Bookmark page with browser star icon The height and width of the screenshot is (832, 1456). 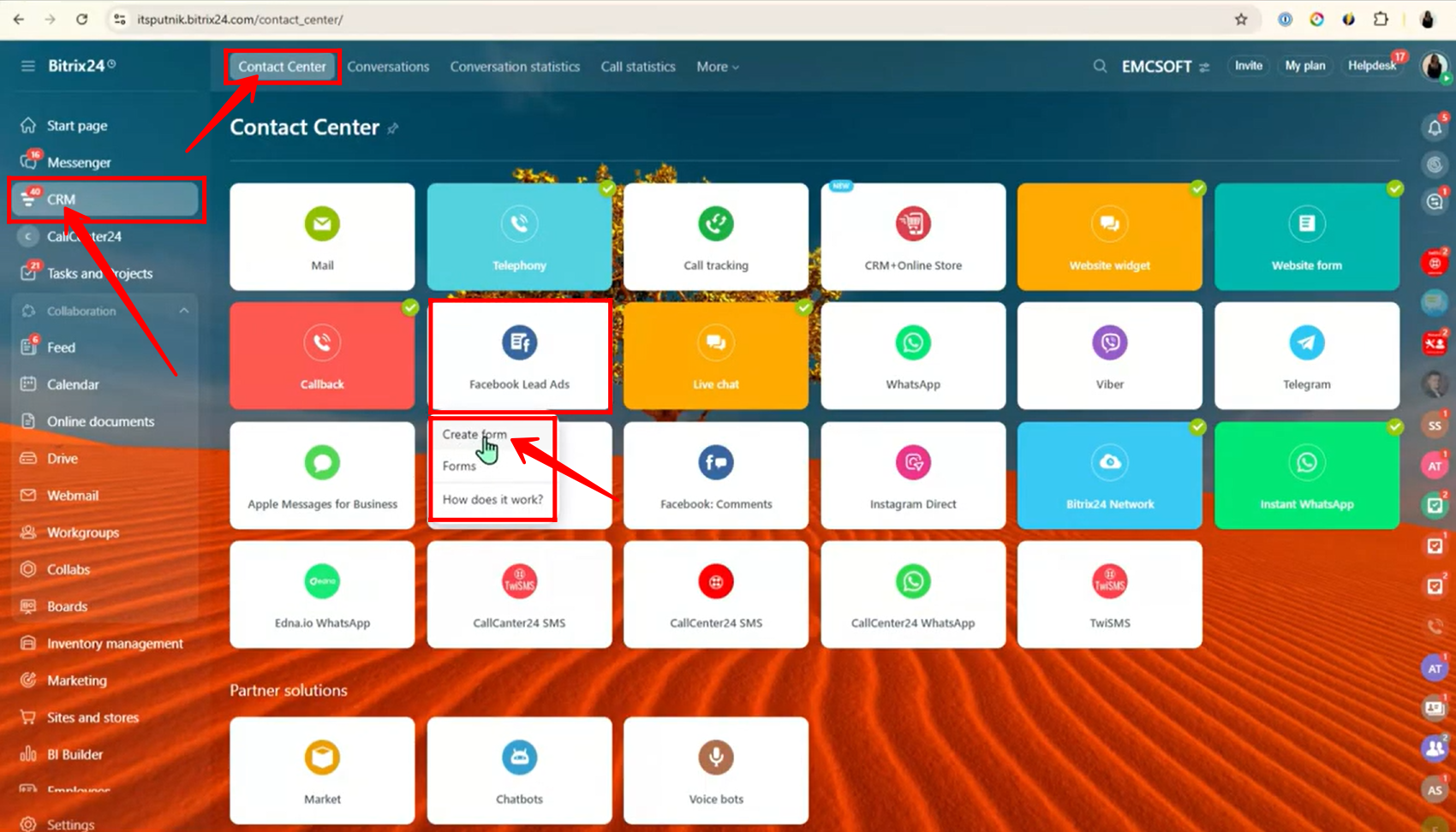click(1241, 19)
